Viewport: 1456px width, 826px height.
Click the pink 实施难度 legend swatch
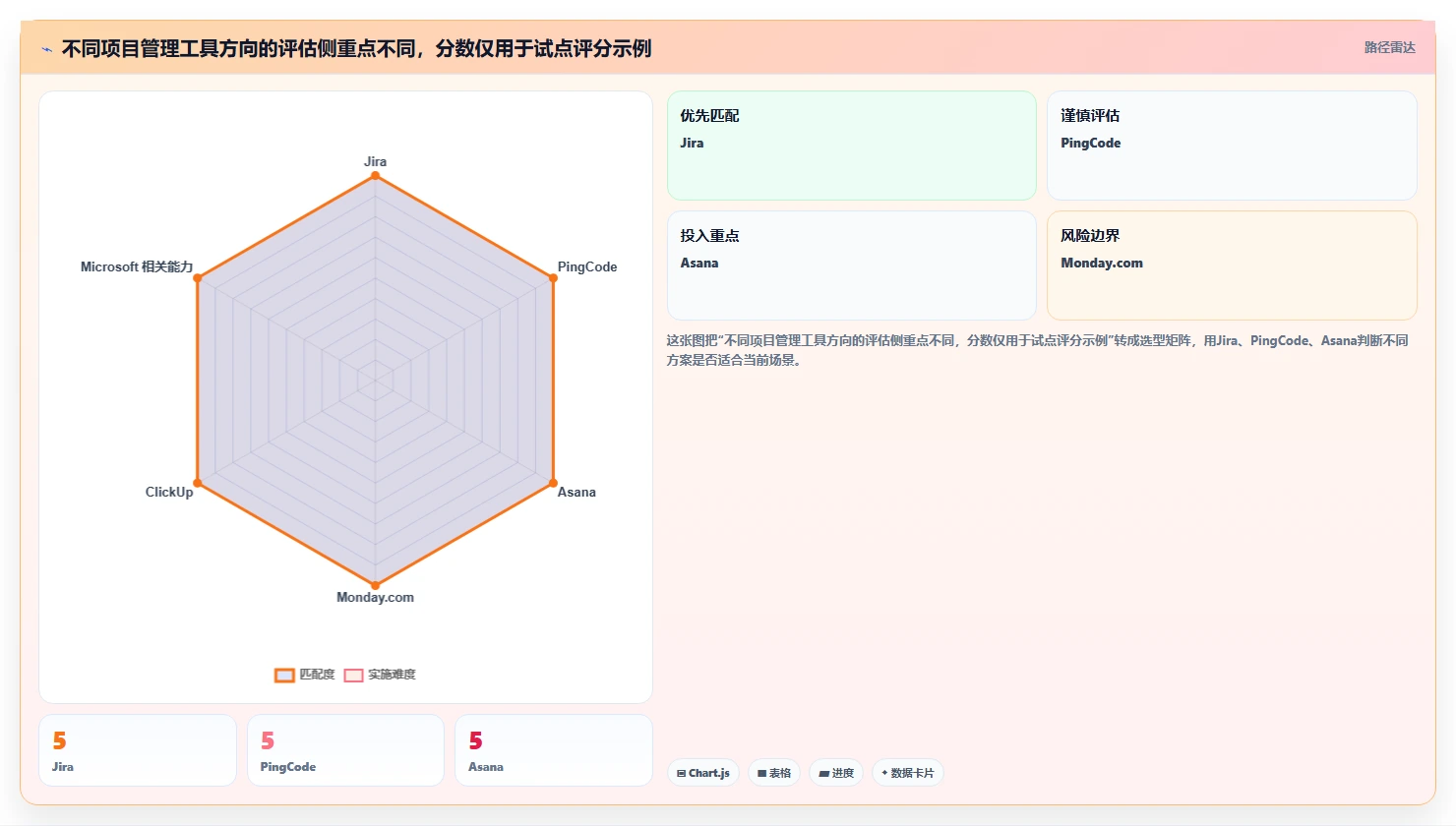[x=353, y=675]
